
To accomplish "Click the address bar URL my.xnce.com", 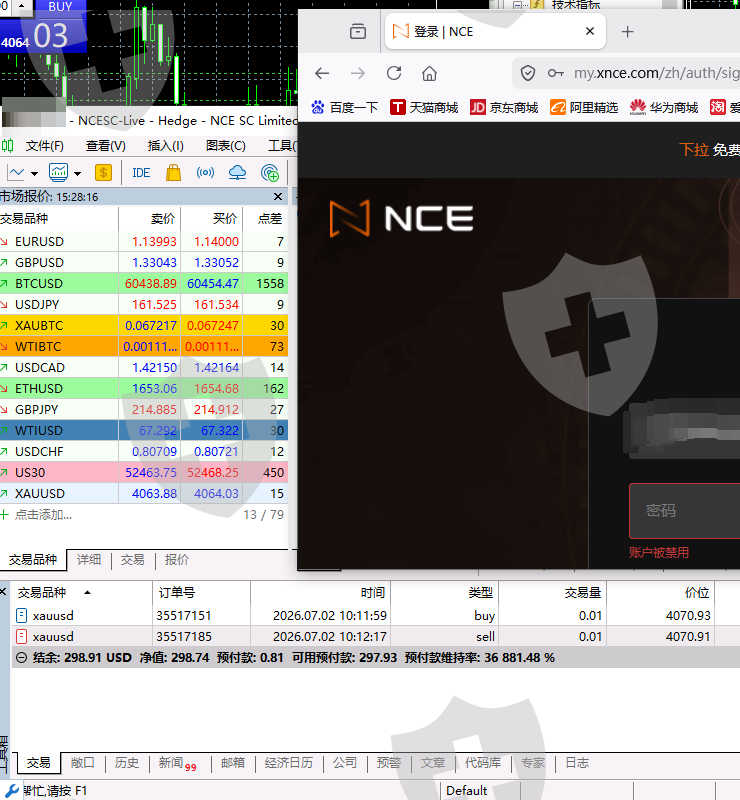I will pos(656,73).
